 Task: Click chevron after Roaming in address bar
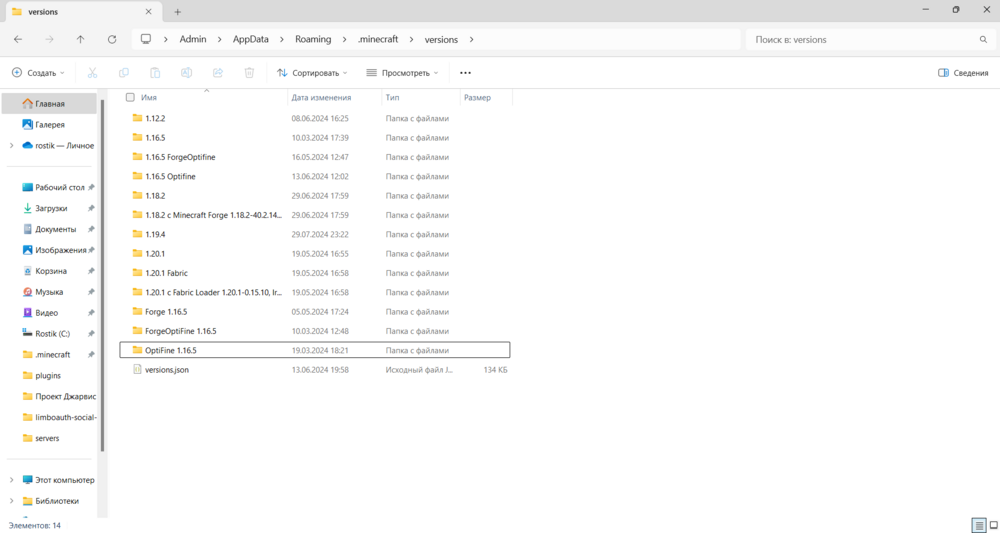(344, 40)
